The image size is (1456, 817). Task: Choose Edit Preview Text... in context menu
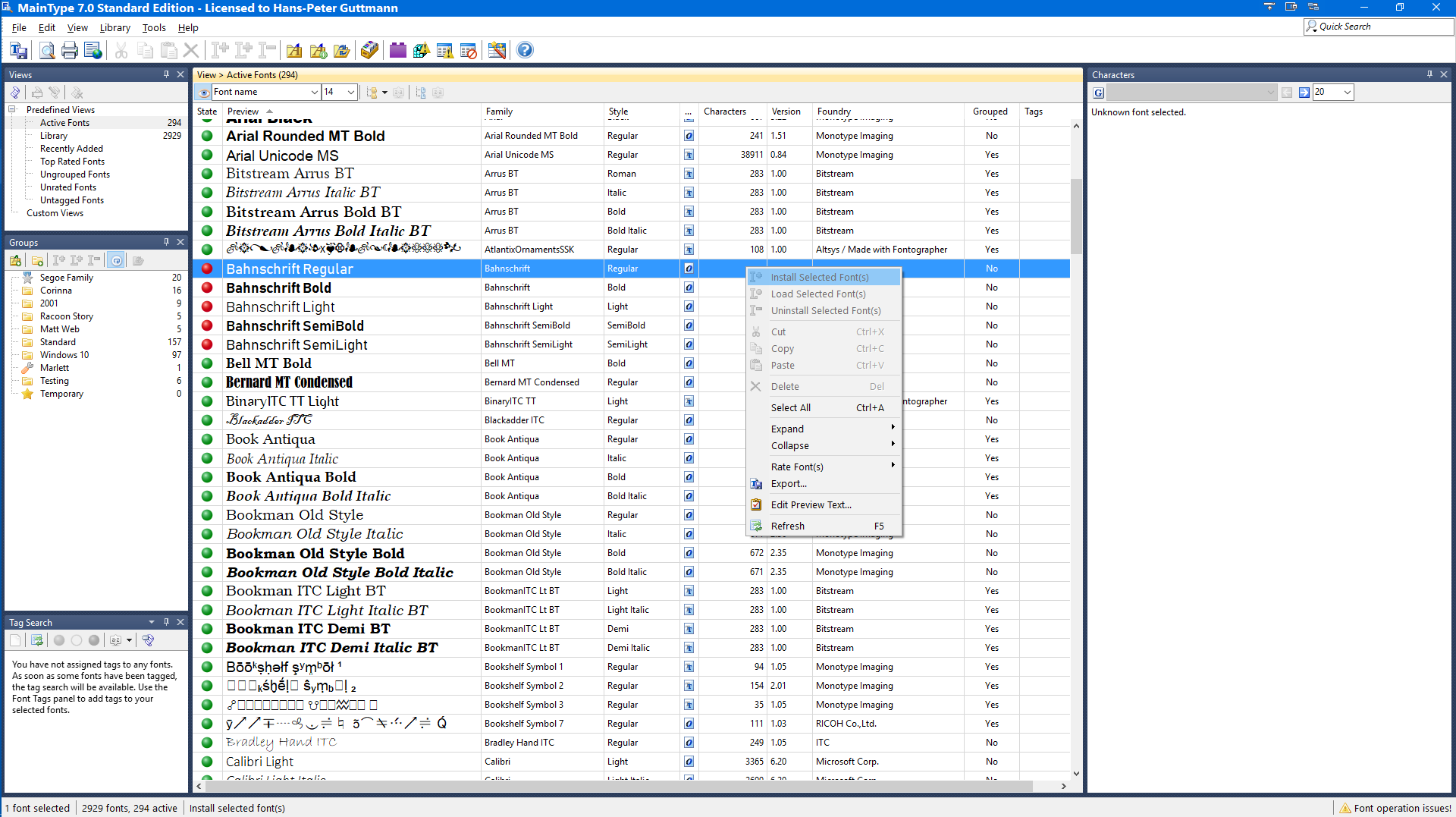(824, 504)
